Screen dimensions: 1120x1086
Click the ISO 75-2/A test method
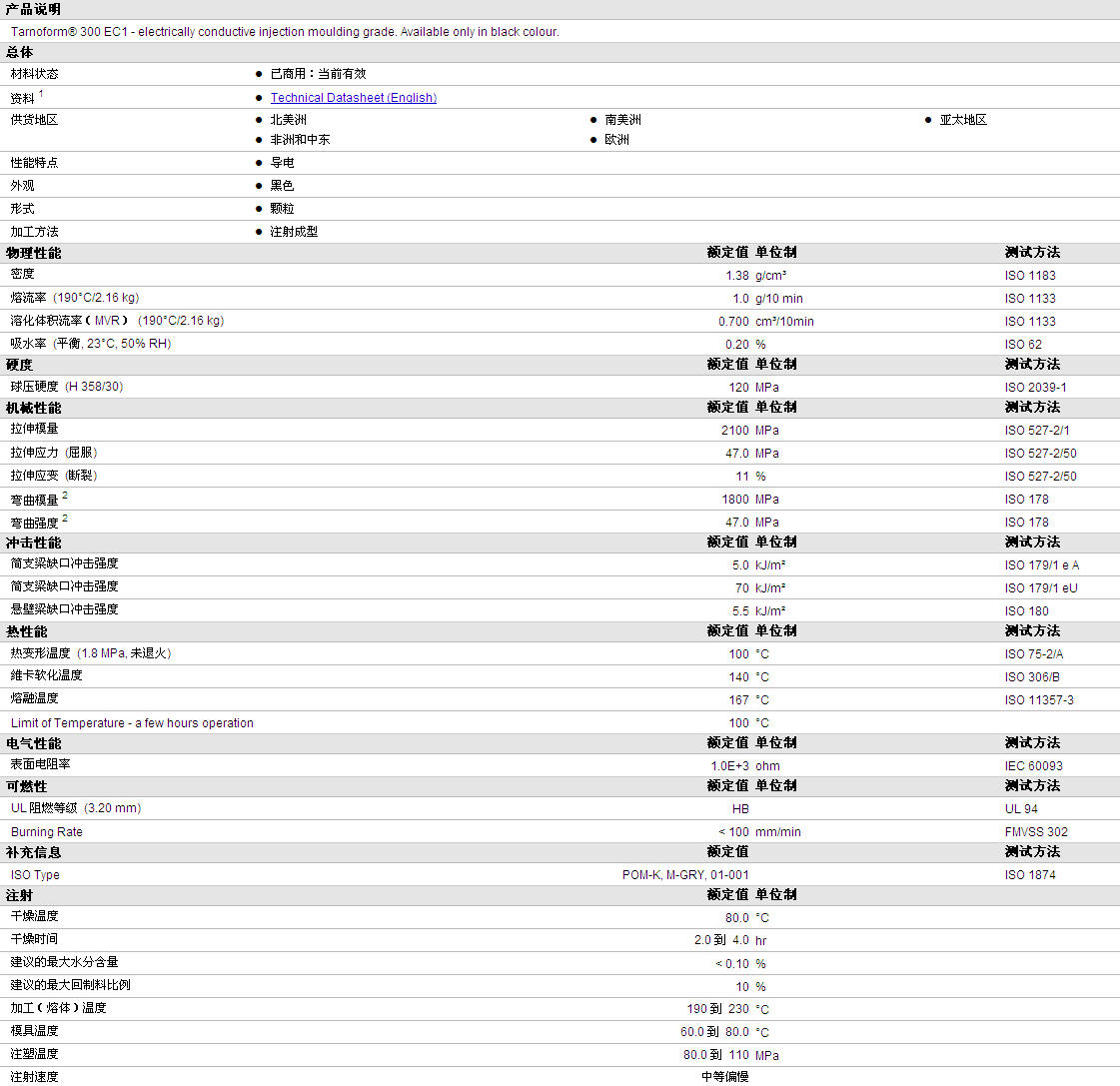pos(1033,653)
